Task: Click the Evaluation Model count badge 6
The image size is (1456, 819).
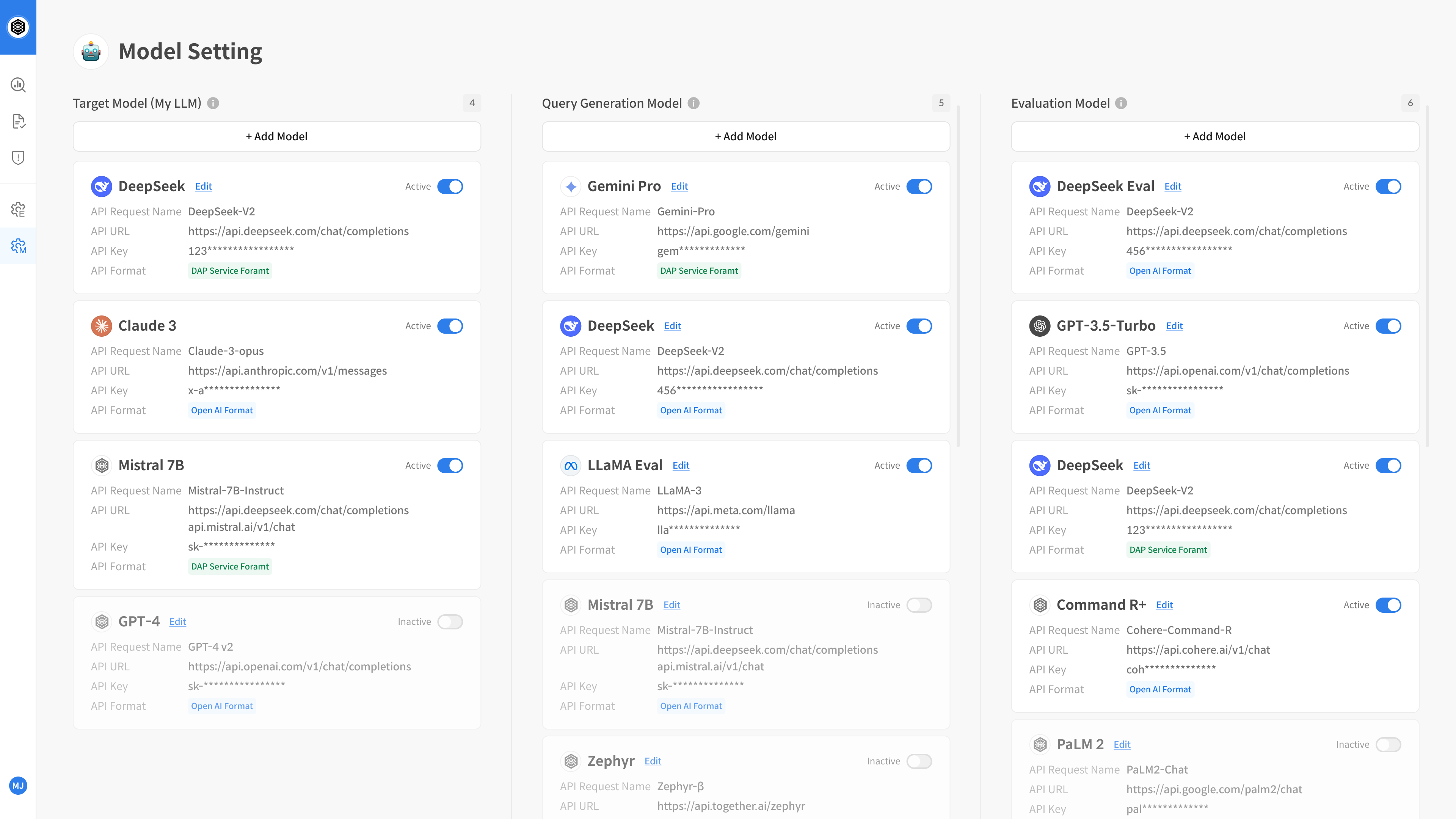Action: pos(1410,103)
